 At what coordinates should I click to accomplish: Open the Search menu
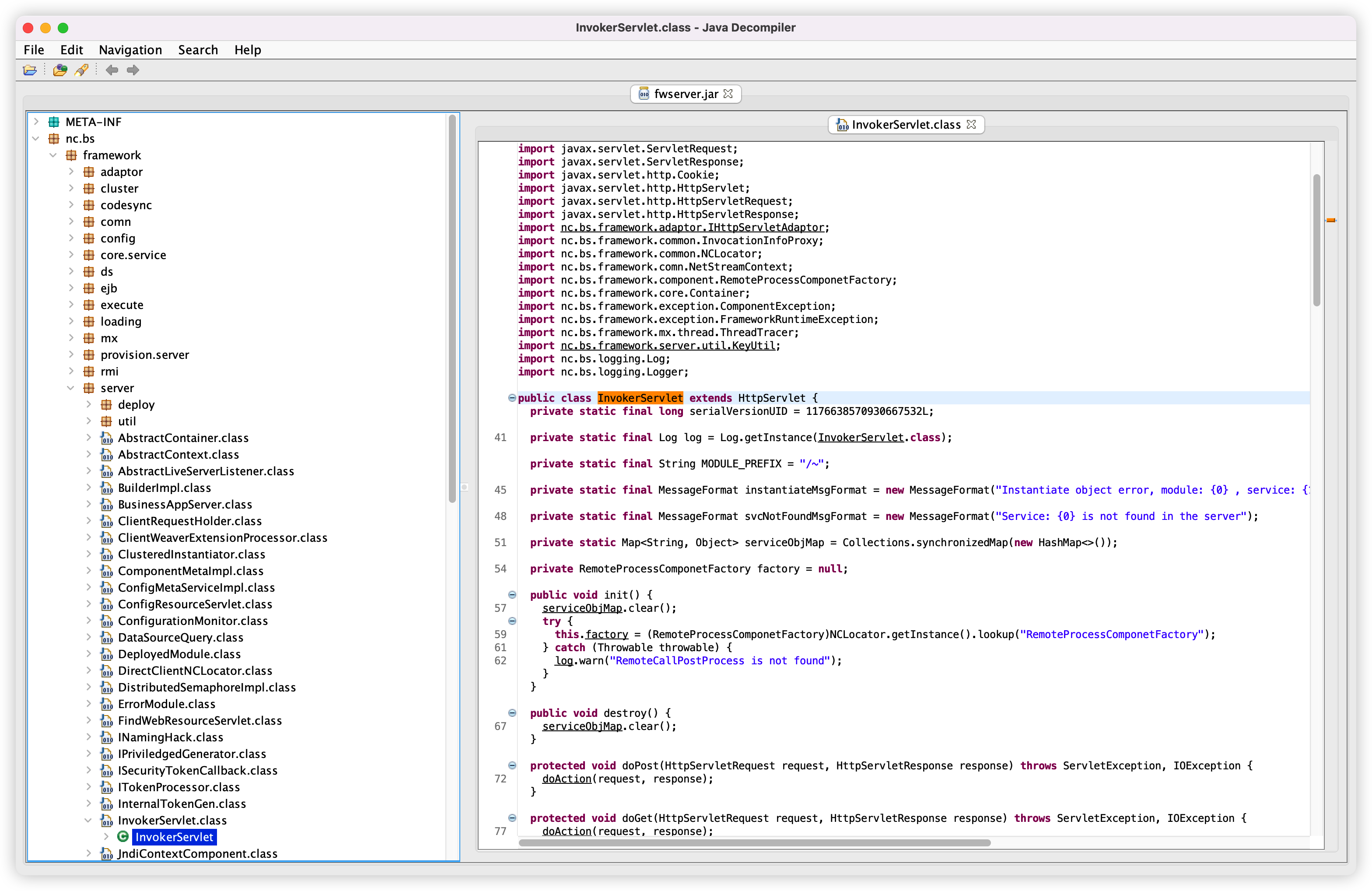198,49
